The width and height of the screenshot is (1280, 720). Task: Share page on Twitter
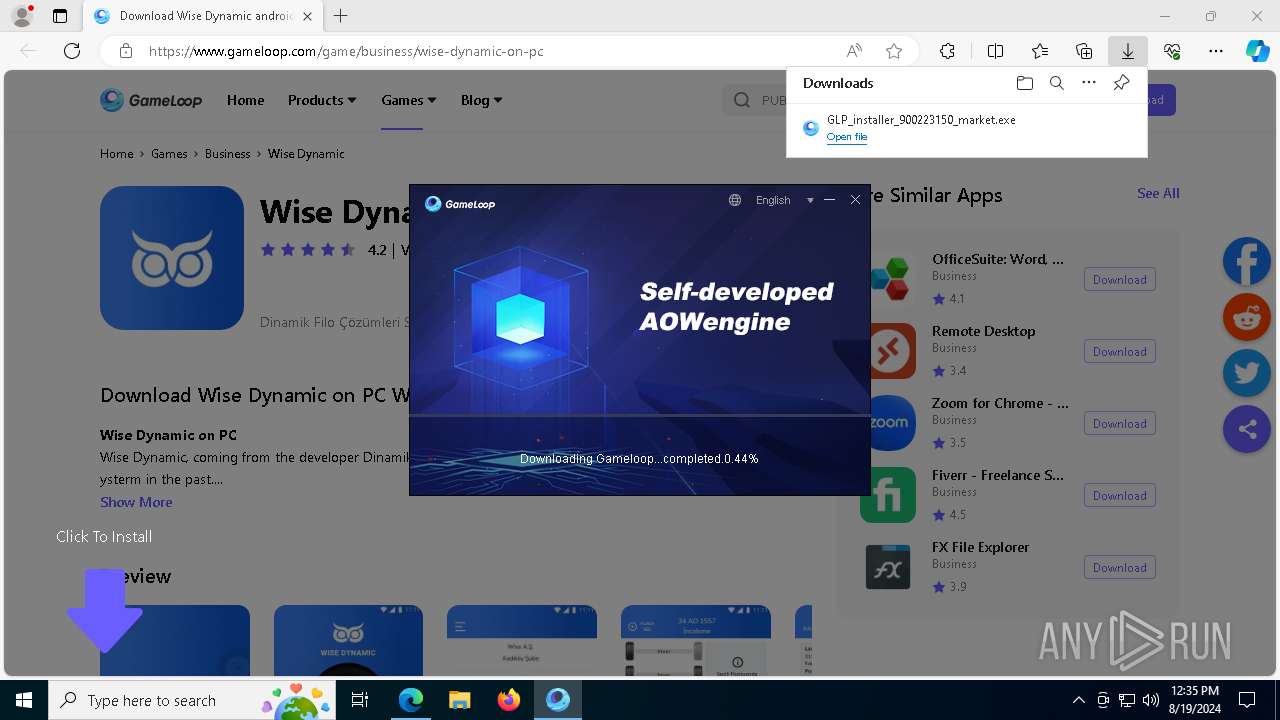(x=1247, y=373)
